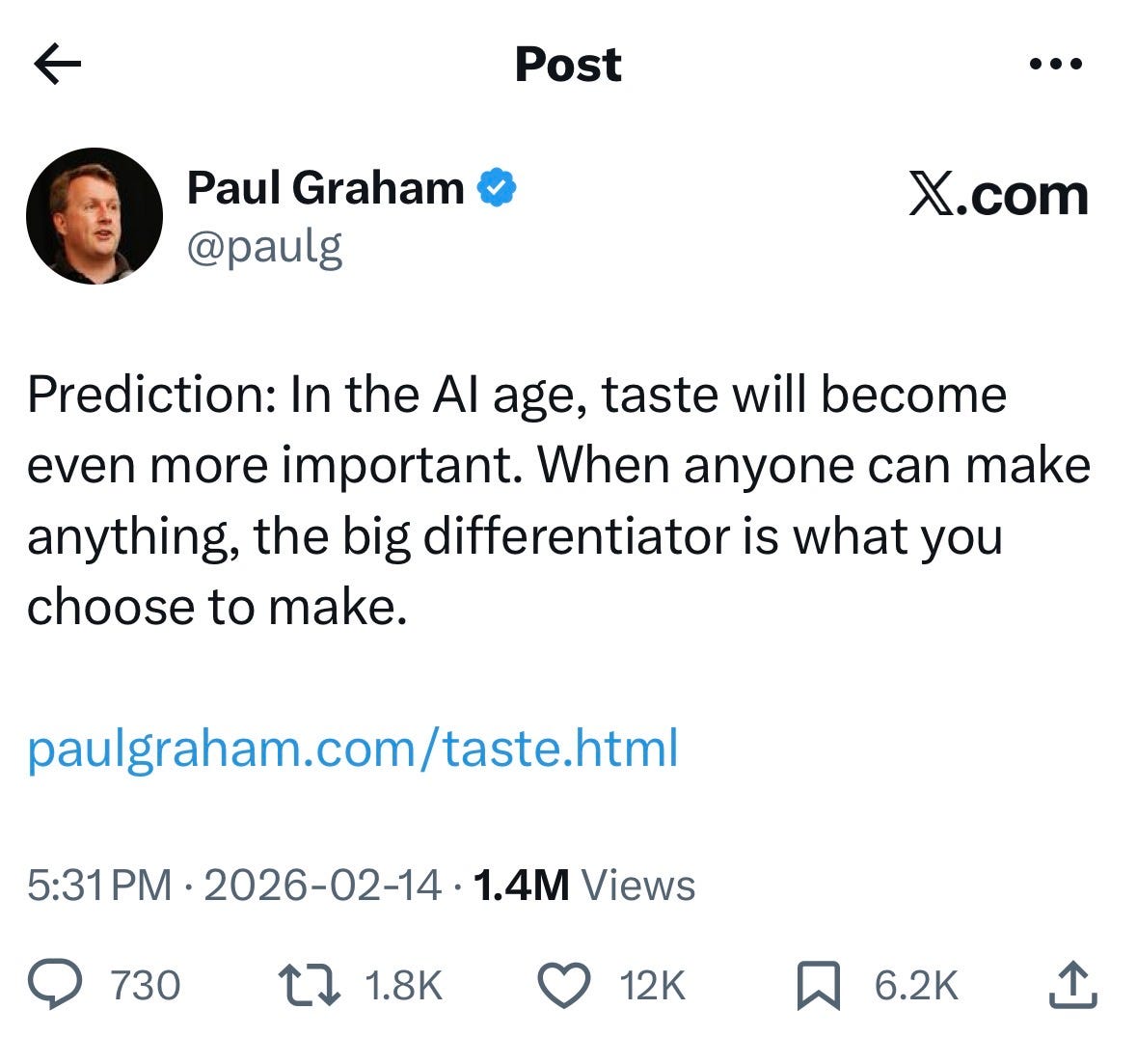Click the repost arrows icon
The image size is (1137, 1064).
[x=310, y=984]
